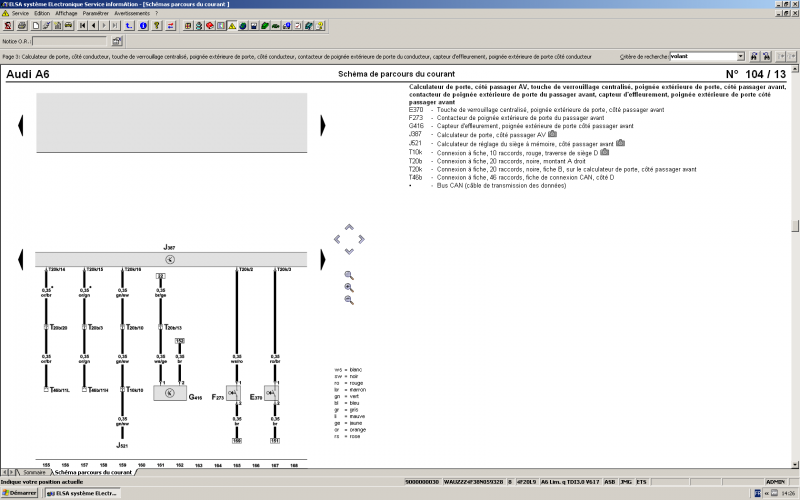Image resolution: width=800 pixels, height=500 pixels.
Task: Open the Affichage menu
Action: point(66,13)
